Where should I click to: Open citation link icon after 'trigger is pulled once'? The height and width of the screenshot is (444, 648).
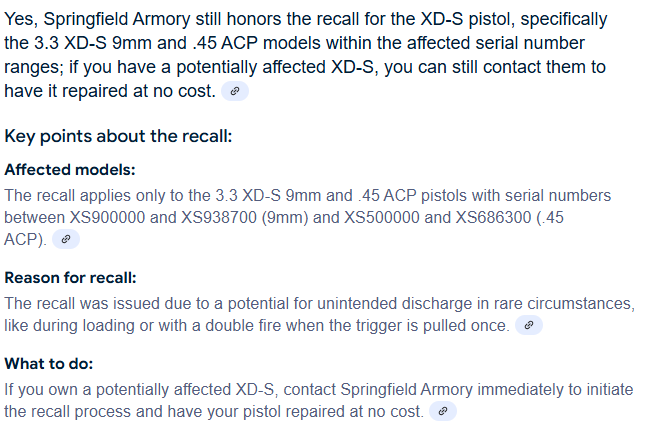click(x=529, y=325)
